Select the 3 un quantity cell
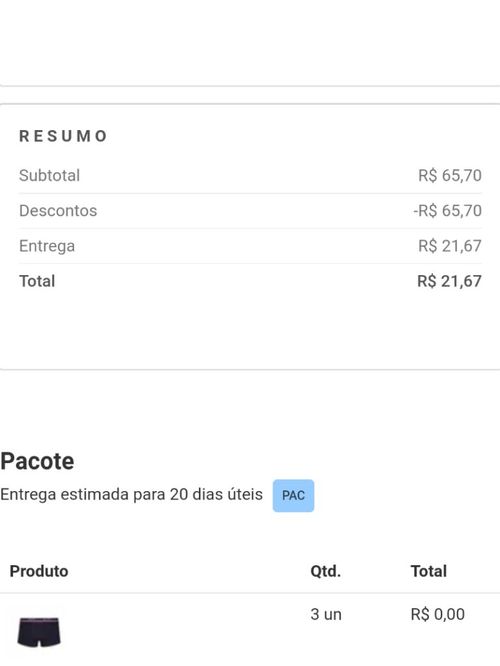The width and height of the screenshot is (500, 666). coord(326,614)
